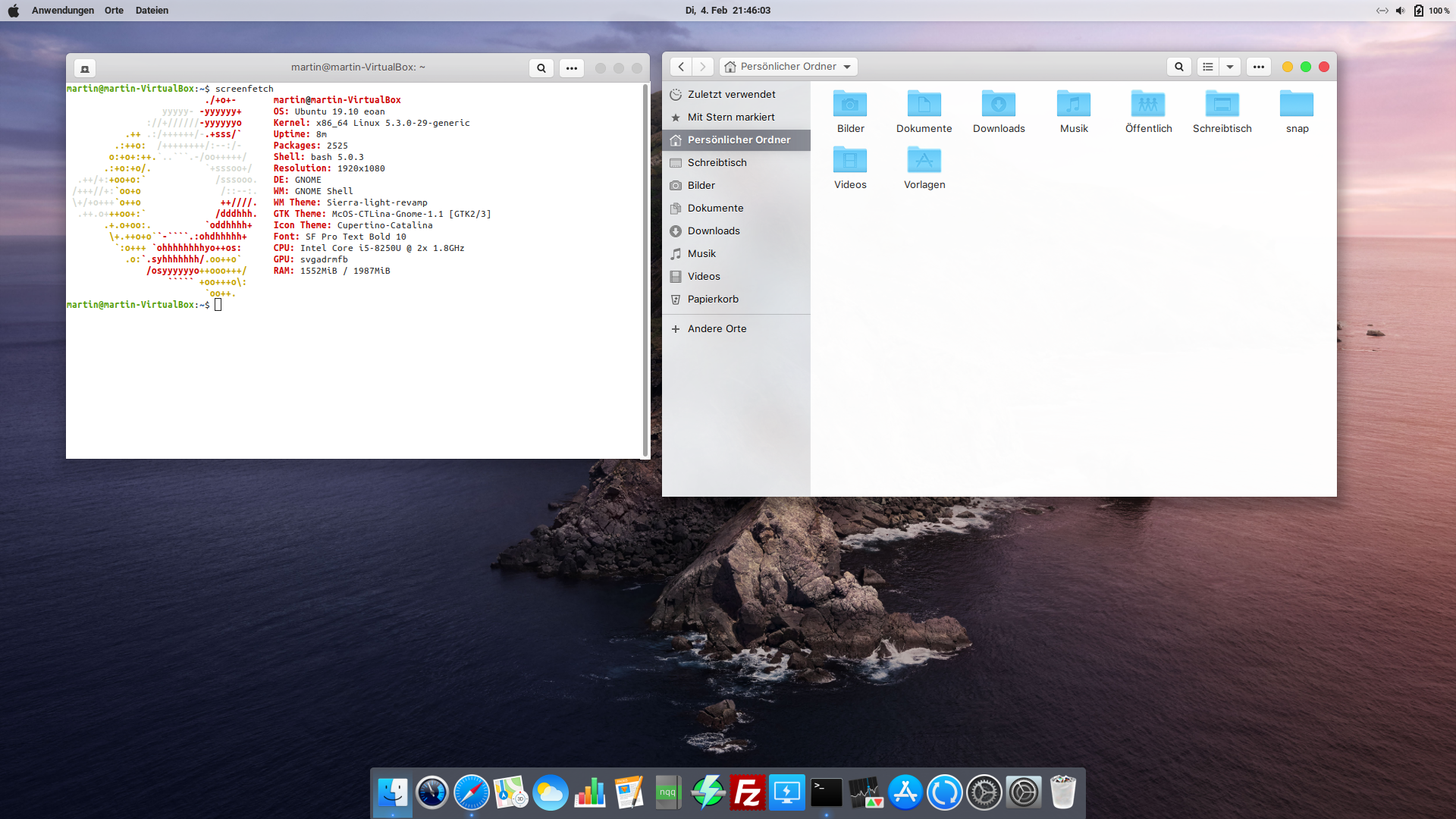The width and height of the screenshot is (1456, 819).
Task: Expand the Persönlicher Ordner path dropdown
Action: click(847, 67)
